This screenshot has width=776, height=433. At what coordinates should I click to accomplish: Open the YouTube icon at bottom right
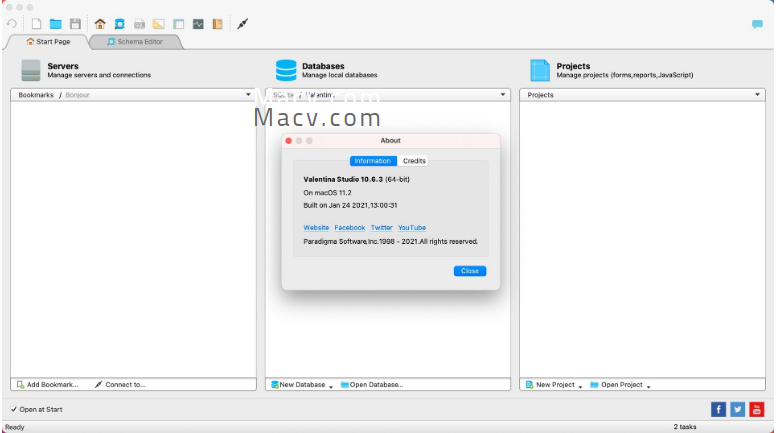757,409
